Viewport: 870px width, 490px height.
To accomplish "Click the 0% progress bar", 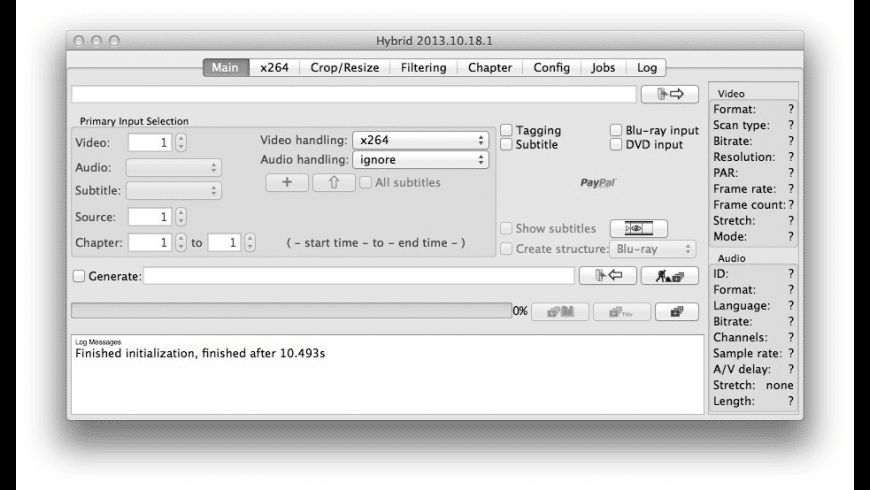I will click(x=291, y=311).
